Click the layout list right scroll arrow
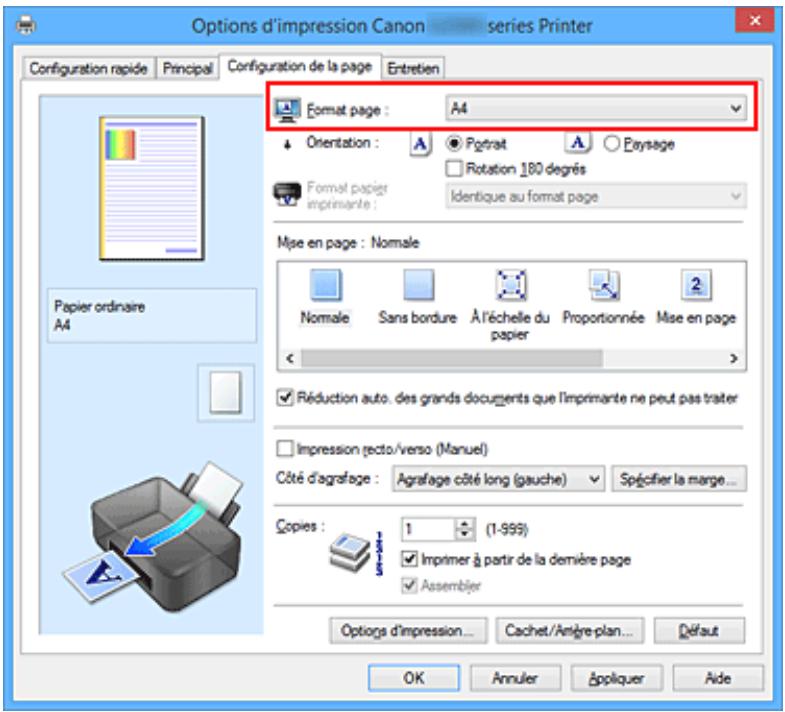 click(x=733, y=358)
